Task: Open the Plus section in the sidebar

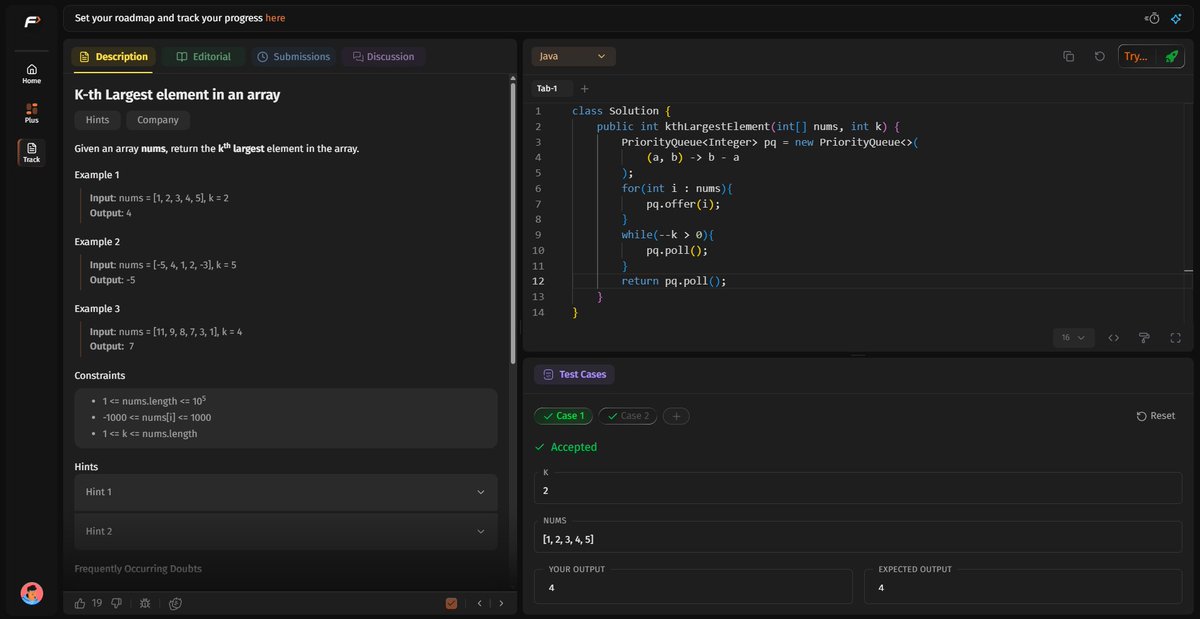Action: click(32, 112)
